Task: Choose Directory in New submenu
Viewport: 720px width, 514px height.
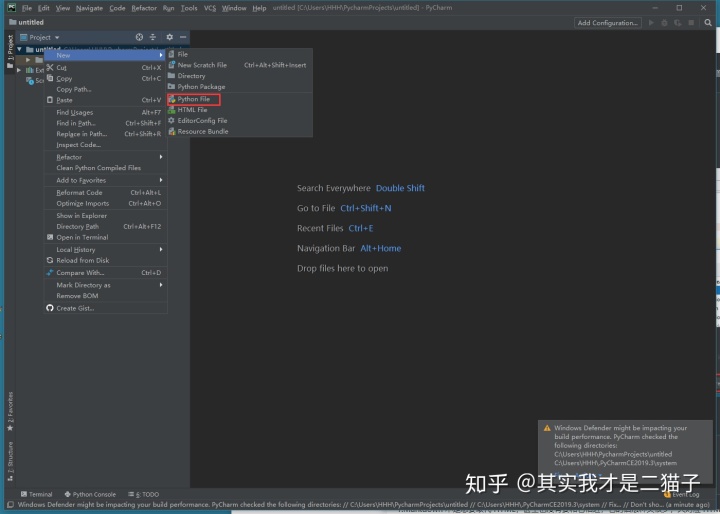Action: [x=239, y=76]
